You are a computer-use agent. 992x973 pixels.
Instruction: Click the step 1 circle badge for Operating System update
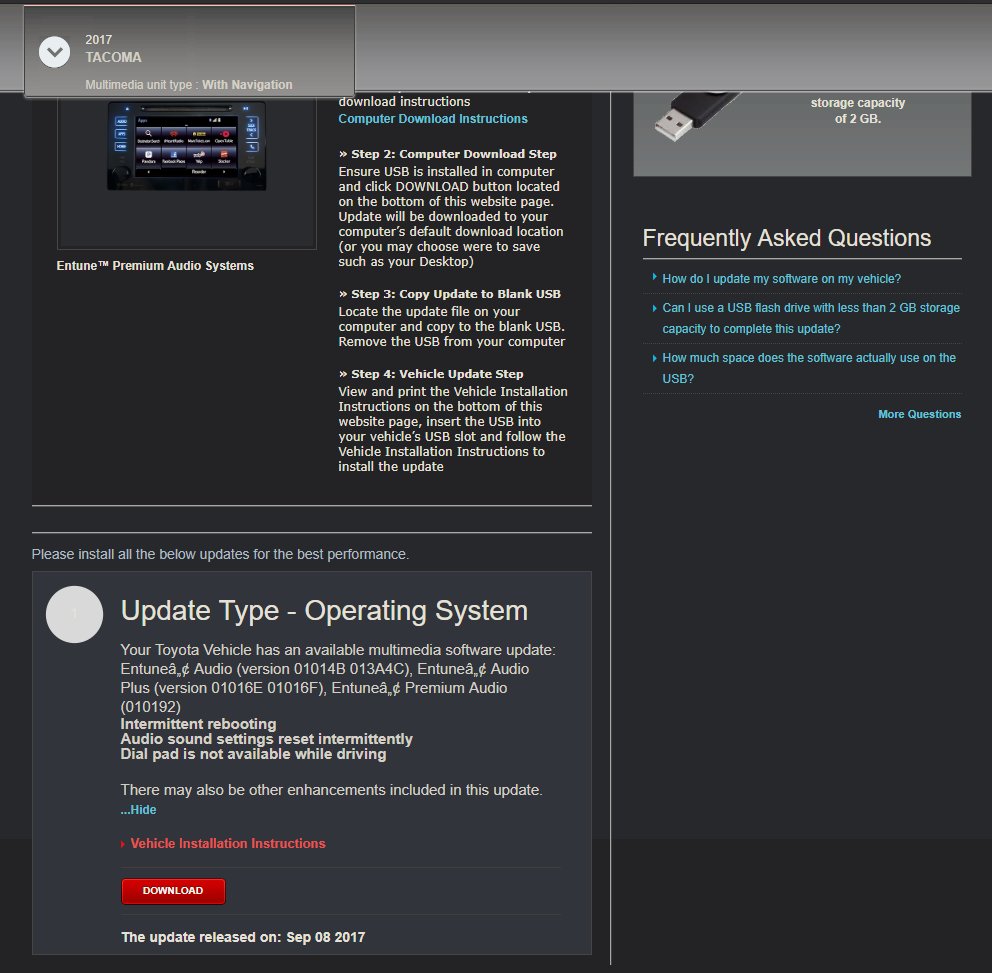click(75, 614)
